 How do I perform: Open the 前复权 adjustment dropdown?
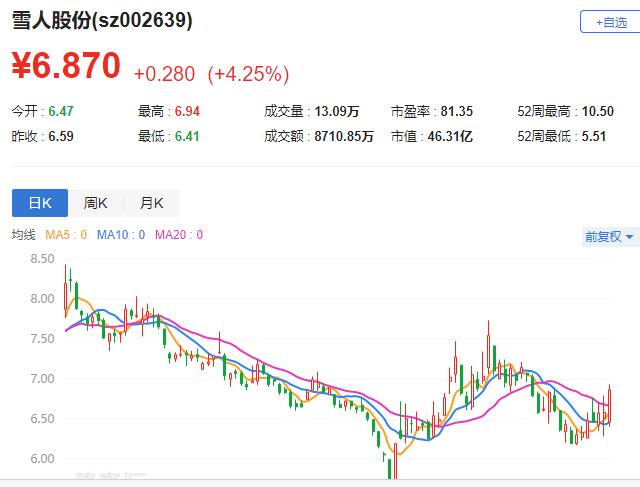(x=610, y=236)
